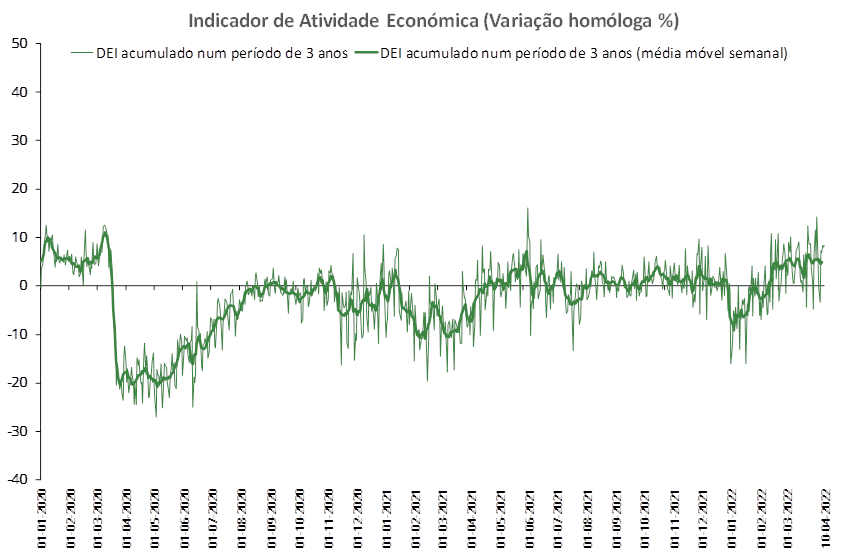
Task: Click the -30 label on the vertical axis
Action: pos(17,432)
